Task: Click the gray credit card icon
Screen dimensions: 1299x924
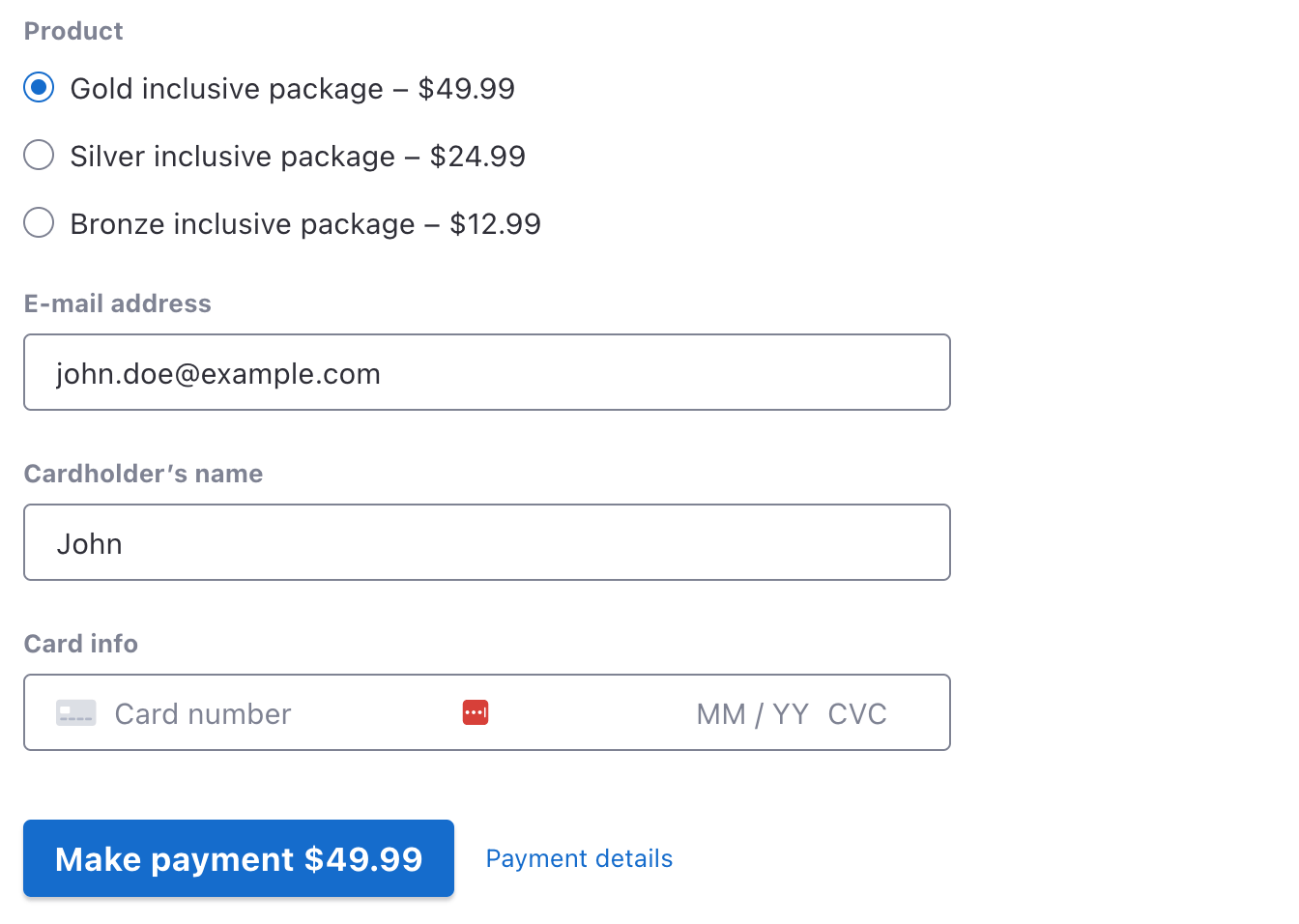Action: click(x=76, y=713)
